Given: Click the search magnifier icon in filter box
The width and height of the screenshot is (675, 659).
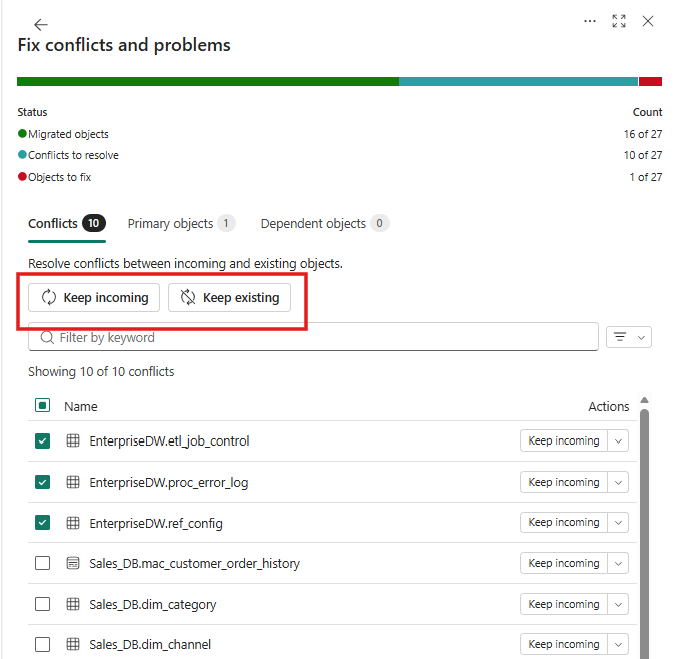Looking at the screenshot, I should [47, 337].
